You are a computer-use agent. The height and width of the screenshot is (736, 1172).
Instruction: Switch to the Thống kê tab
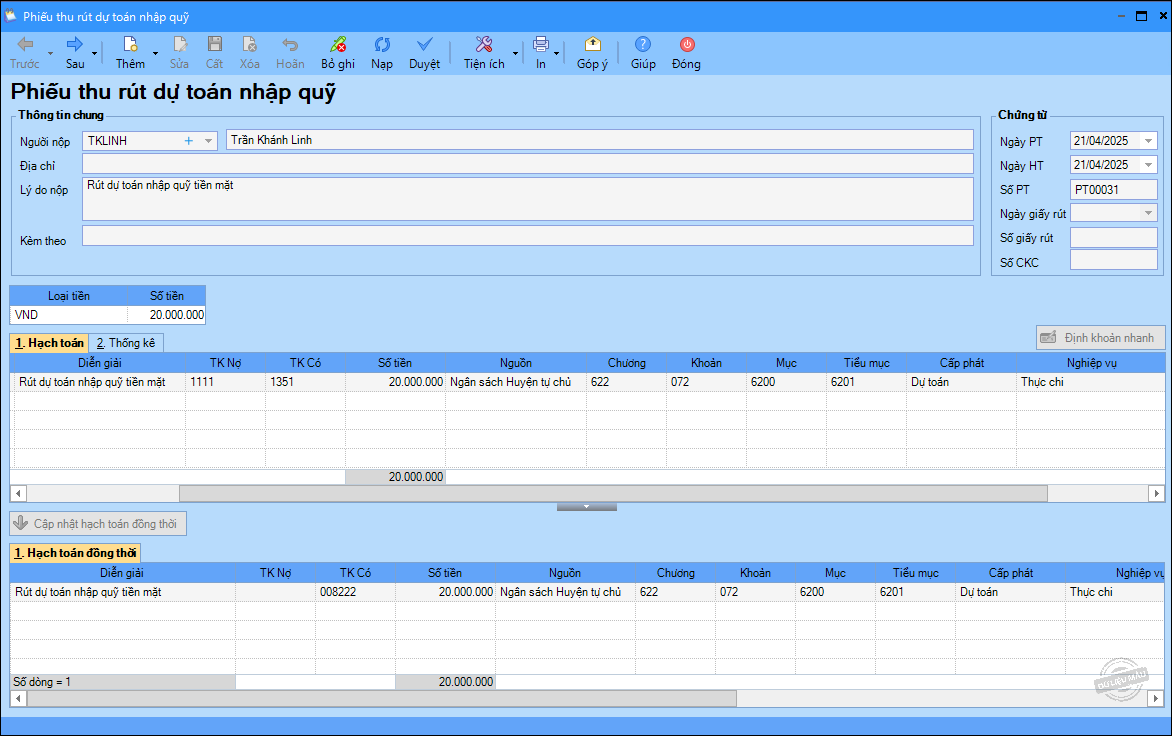[x=126, y=343]
